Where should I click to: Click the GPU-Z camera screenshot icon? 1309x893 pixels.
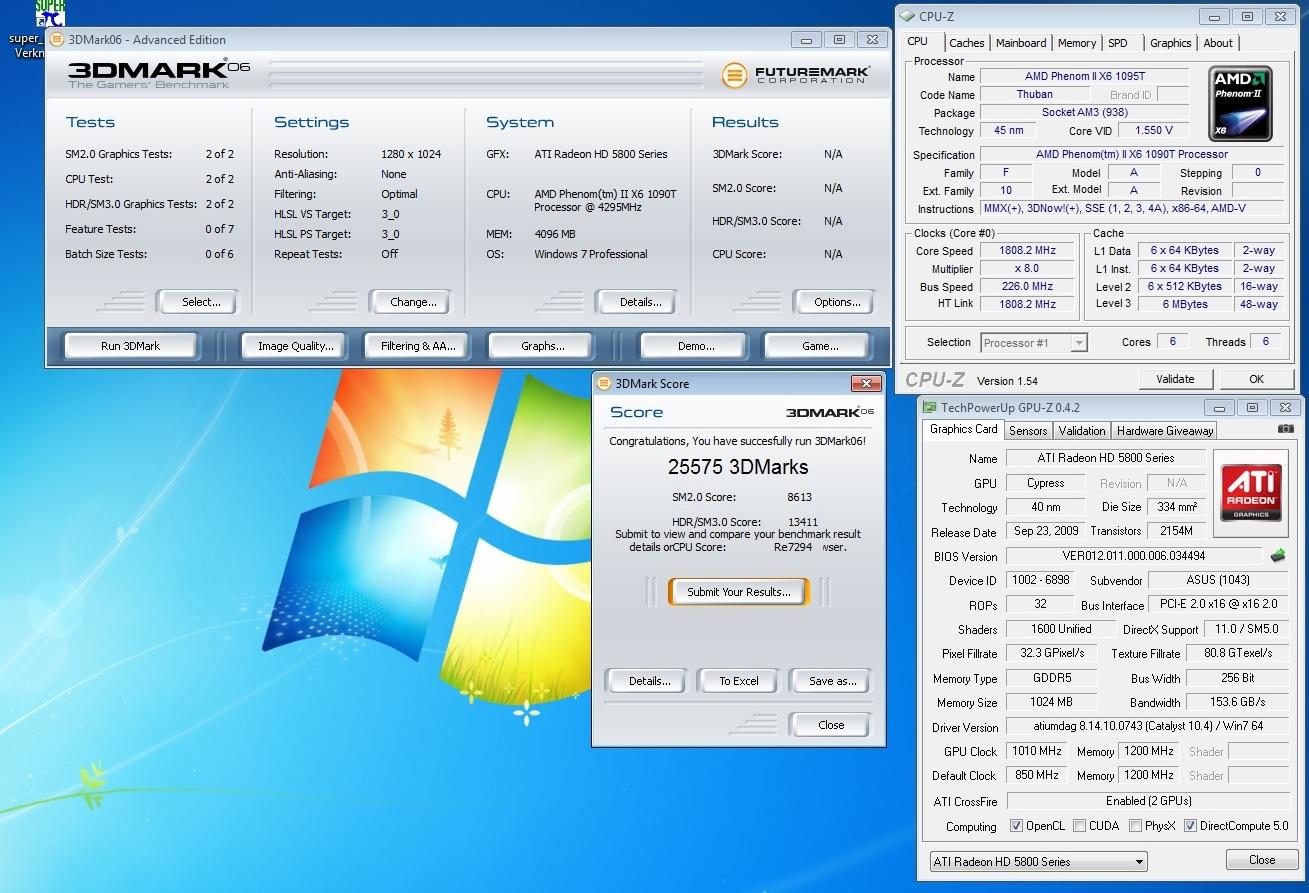tap(1286, 429)
